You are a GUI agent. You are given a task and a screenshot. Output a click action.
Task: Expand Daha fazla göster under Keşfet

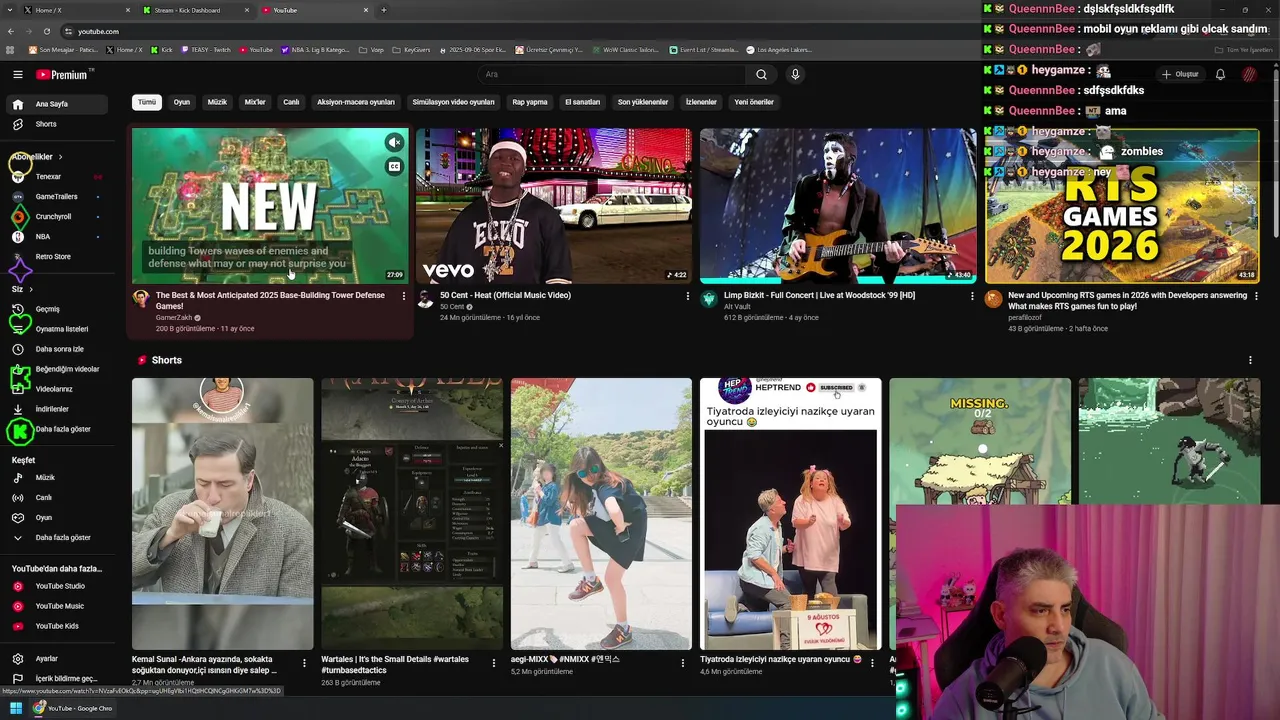56,538
